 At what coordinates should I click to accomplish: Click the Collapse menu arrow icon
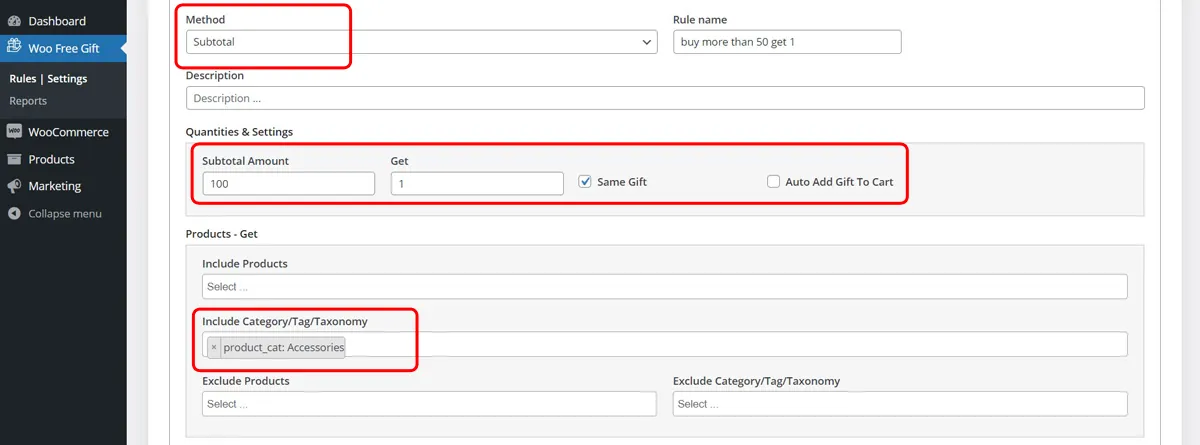pos(14,213)
